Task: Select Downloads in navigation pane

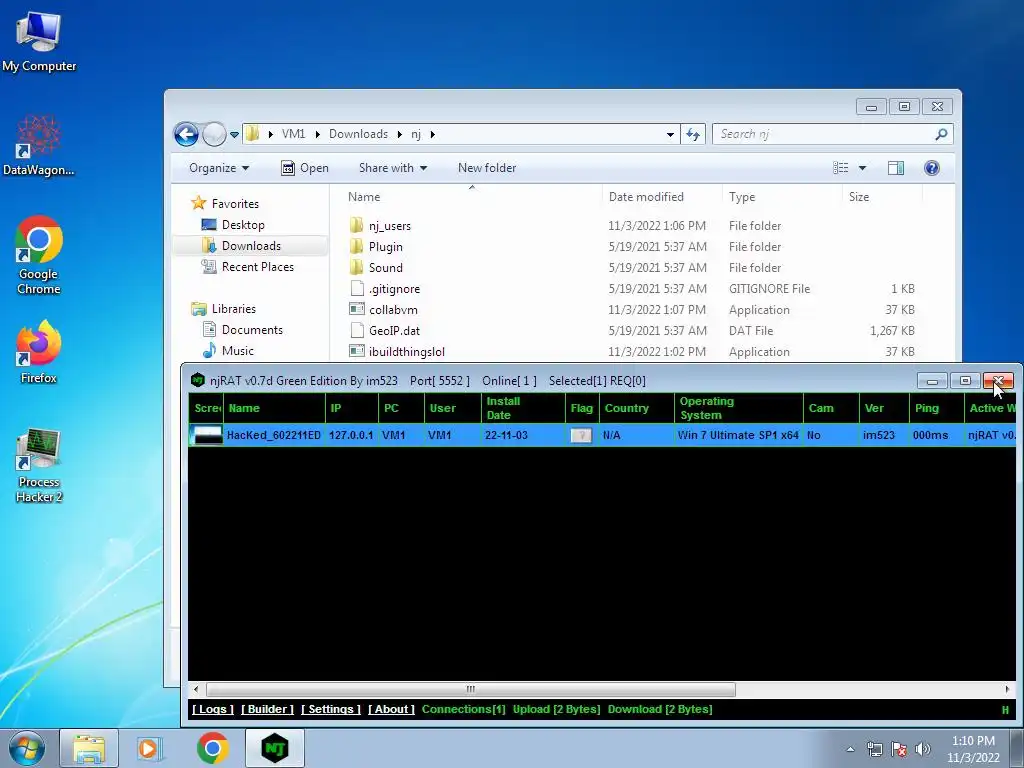Action: pos(242,246)
